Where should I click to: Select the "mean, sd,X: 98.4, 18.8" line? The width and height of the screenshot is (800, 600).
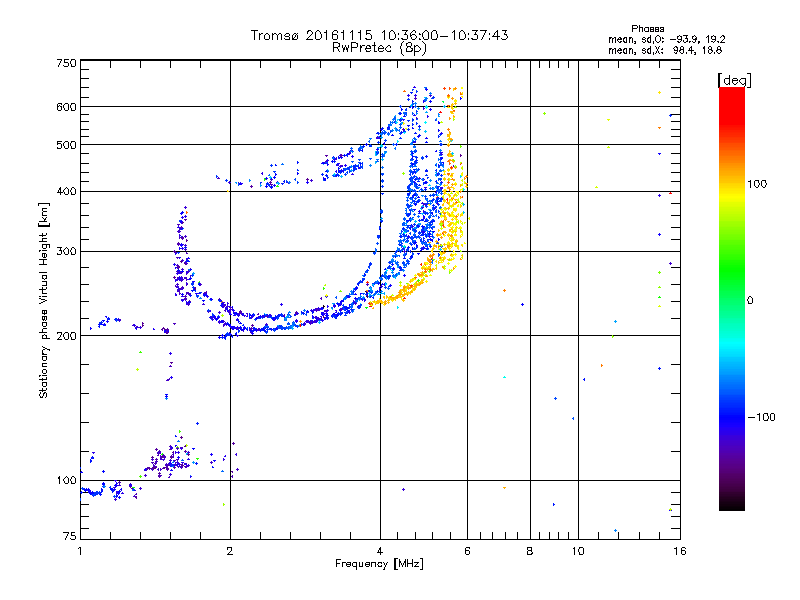[x=665, y=50]
